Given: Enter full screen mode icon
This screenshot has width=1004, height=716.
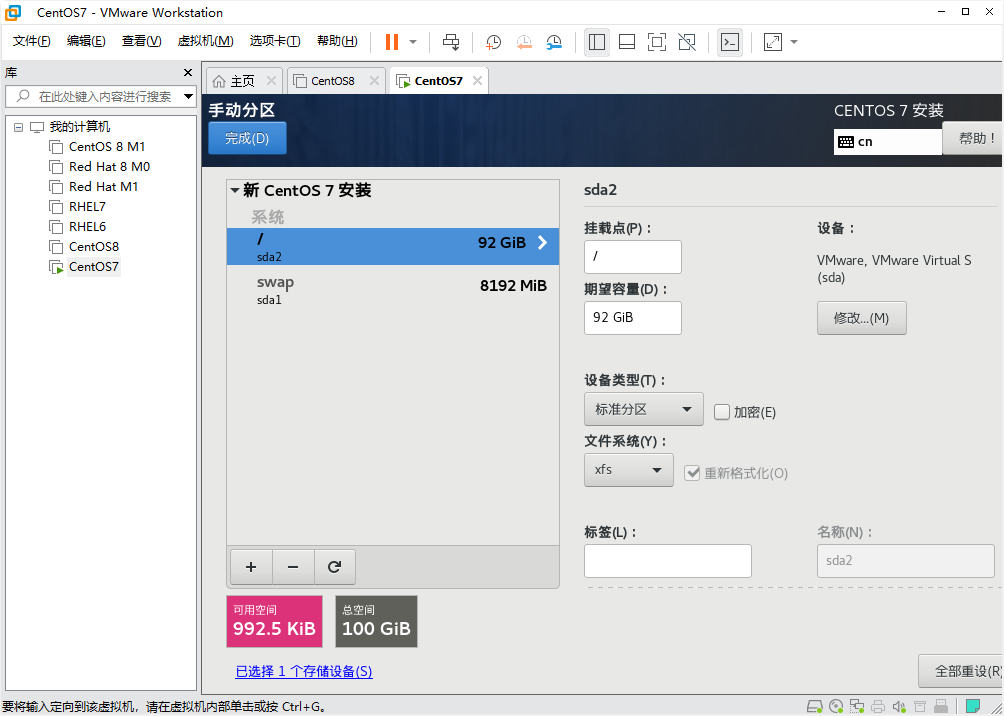Looking at the screenshot, I should point(657,42).
